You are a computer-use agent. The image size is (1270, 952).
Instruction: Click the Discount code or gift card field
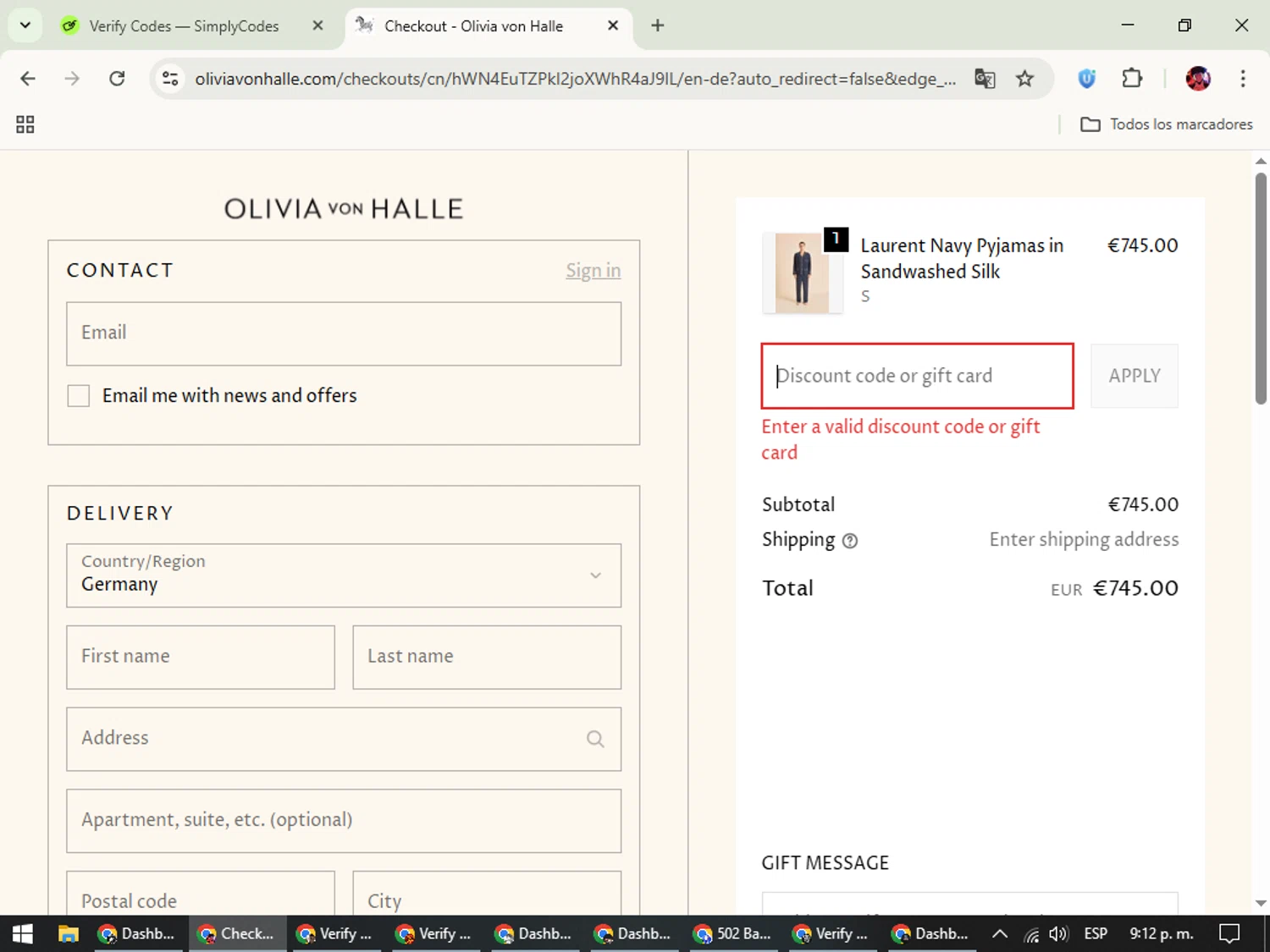pos(918,376)
